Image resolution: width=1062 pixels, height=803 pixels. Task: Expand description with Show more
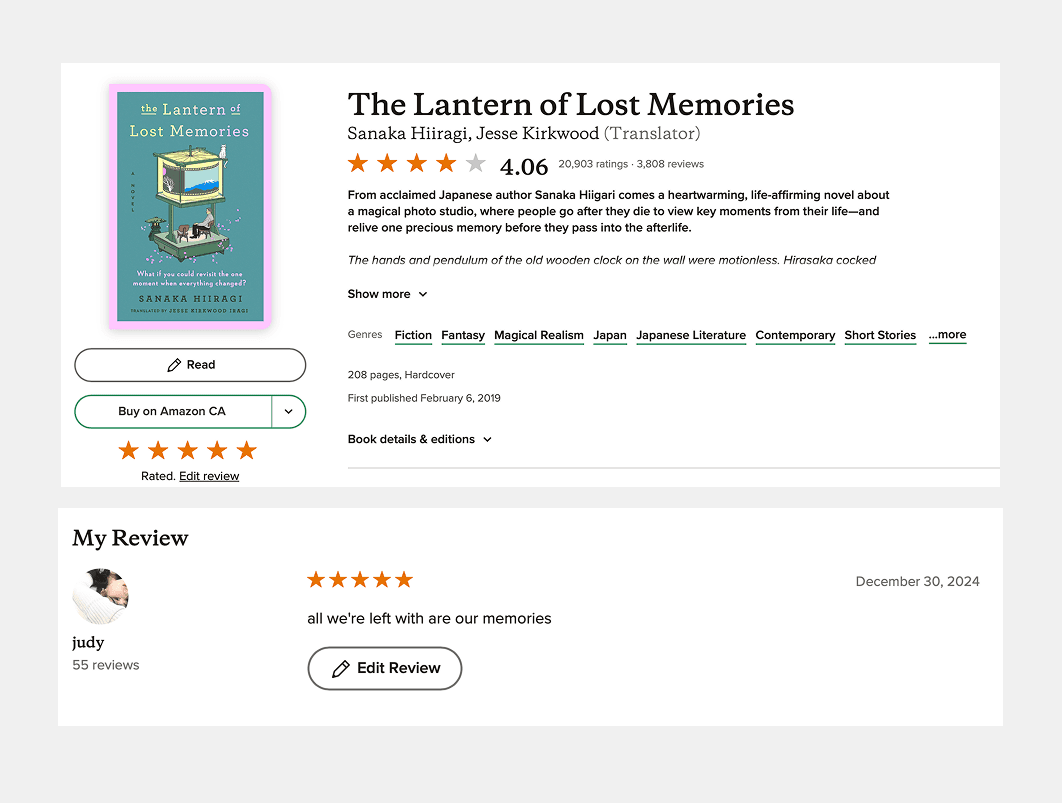(387, 294)
